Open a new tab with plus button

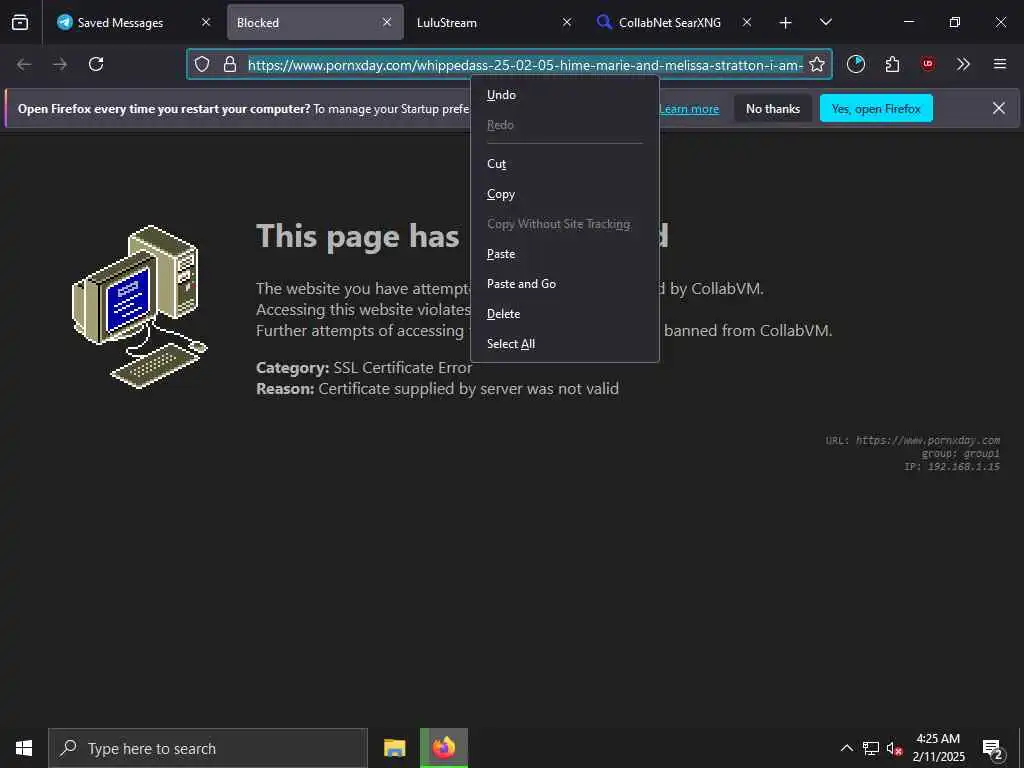point(786,23)
